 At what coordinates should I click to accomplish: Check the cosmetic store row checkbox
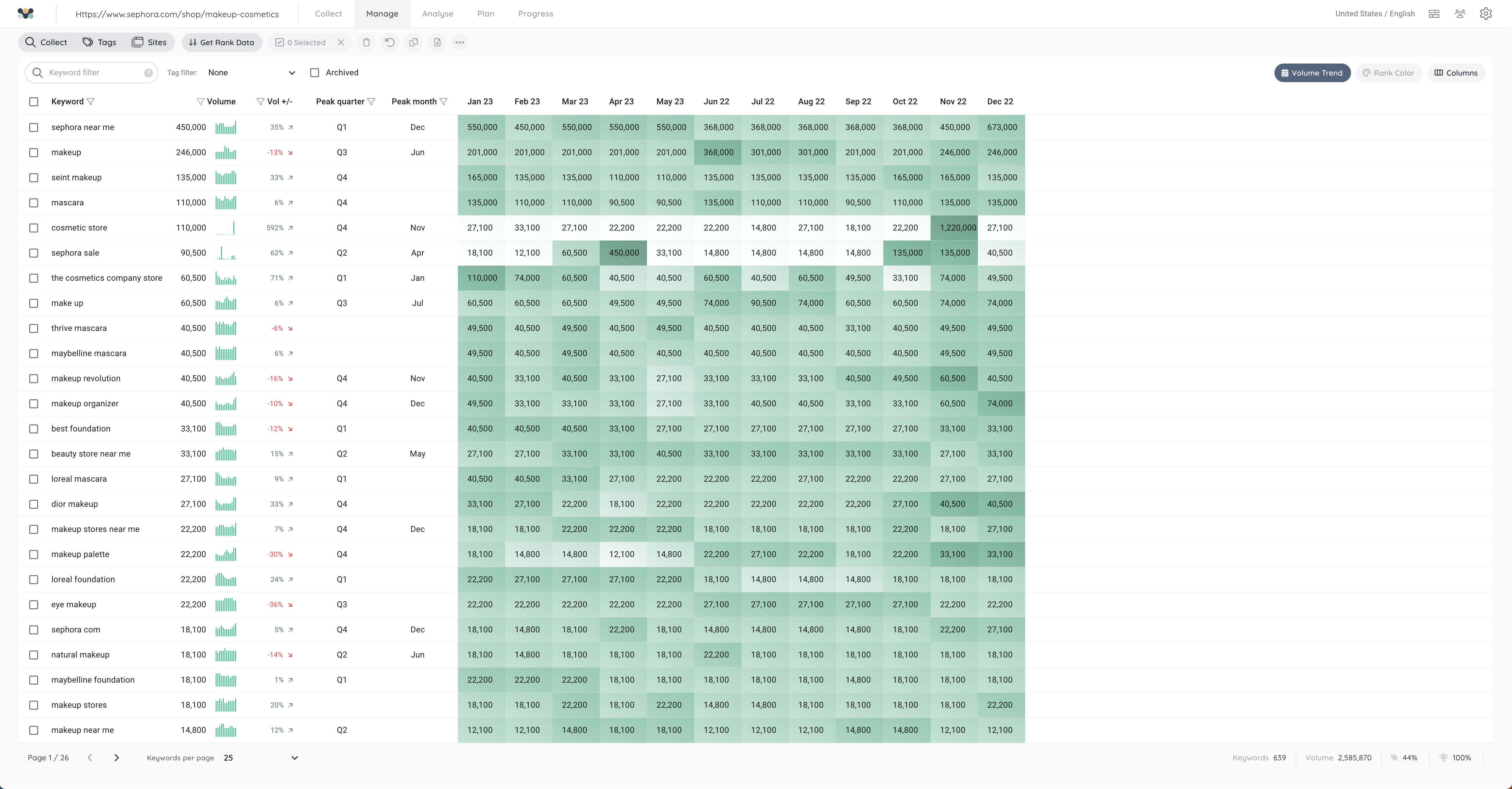click(33, 228)
